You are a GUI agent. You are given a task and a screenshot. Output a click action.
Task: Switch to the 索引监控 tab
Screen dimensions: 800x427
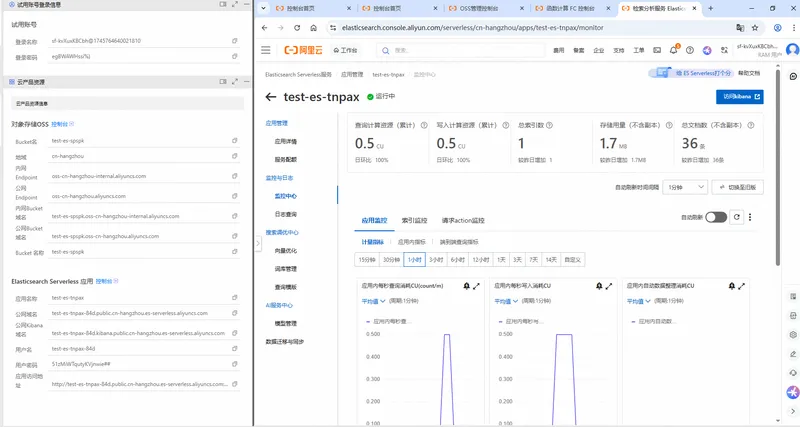click(x=414, y=220)
